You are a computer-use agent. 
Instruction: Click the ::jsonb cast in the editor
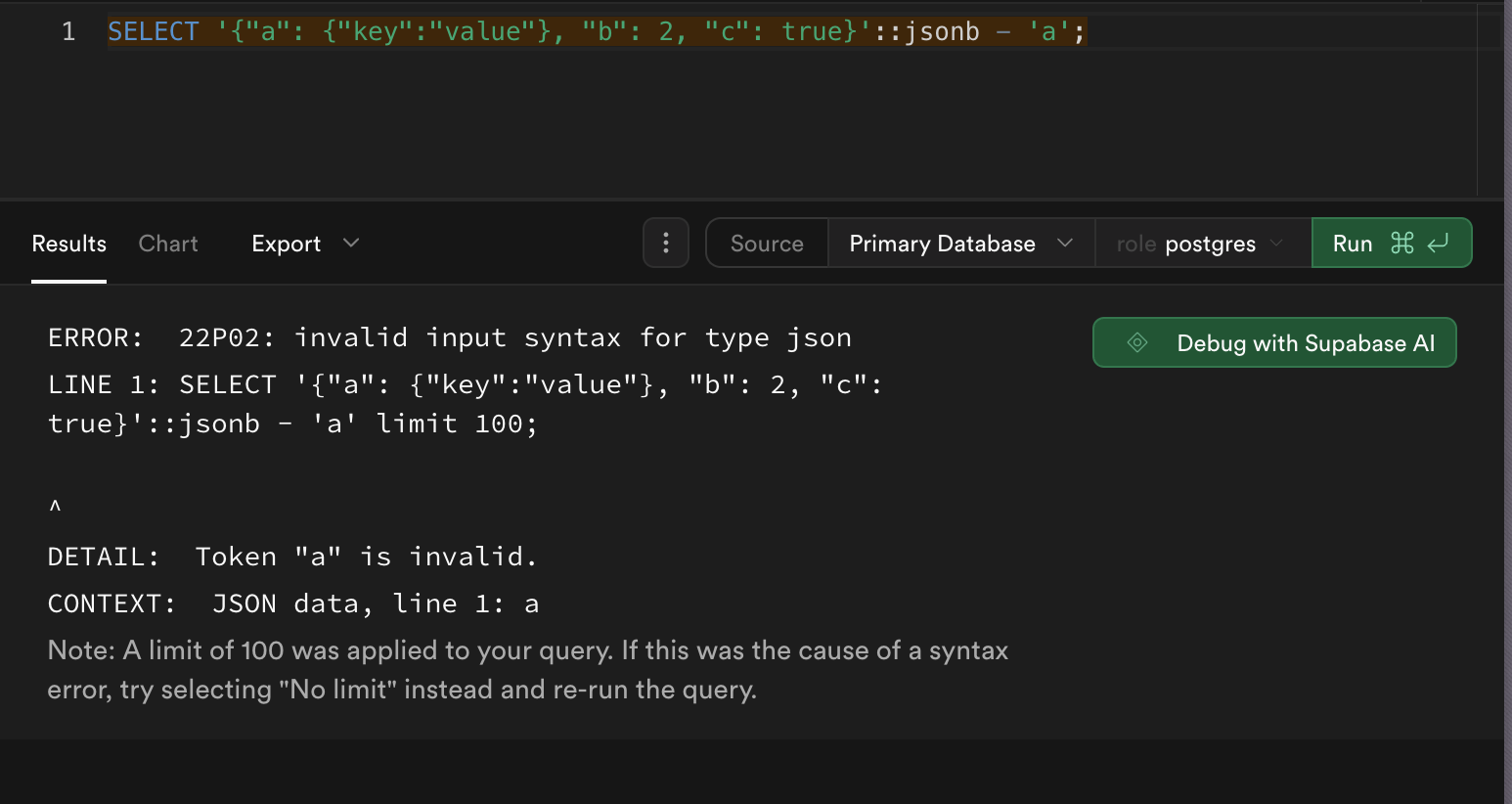(x=926, y=31)
